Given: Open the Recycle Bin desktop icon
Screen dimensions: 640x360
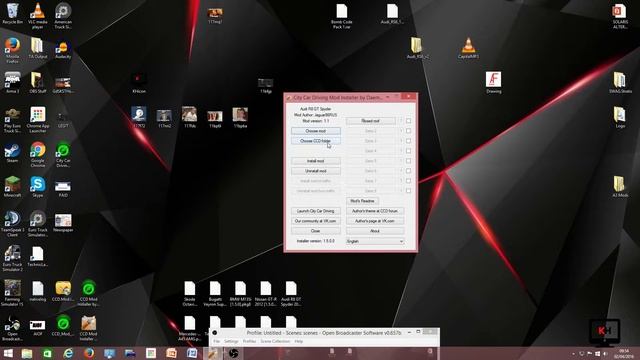Looking at the screenshot, I should pyautogui.click(x=12, y=14).
